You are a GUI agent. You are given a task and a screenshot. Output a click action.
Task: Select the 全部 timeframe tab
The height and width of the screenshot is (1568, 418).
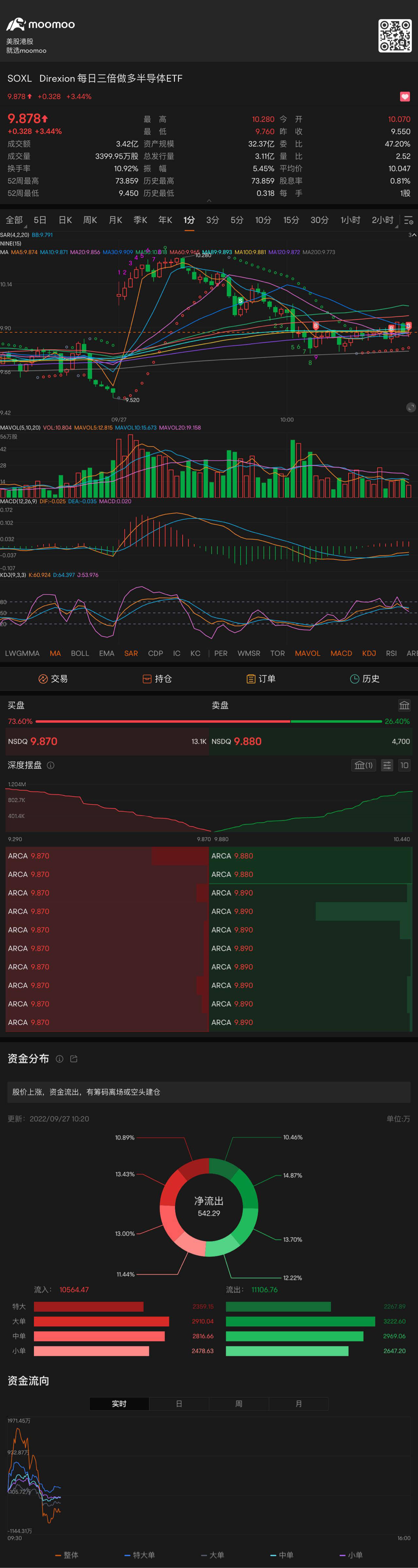[x=14, y=220]
